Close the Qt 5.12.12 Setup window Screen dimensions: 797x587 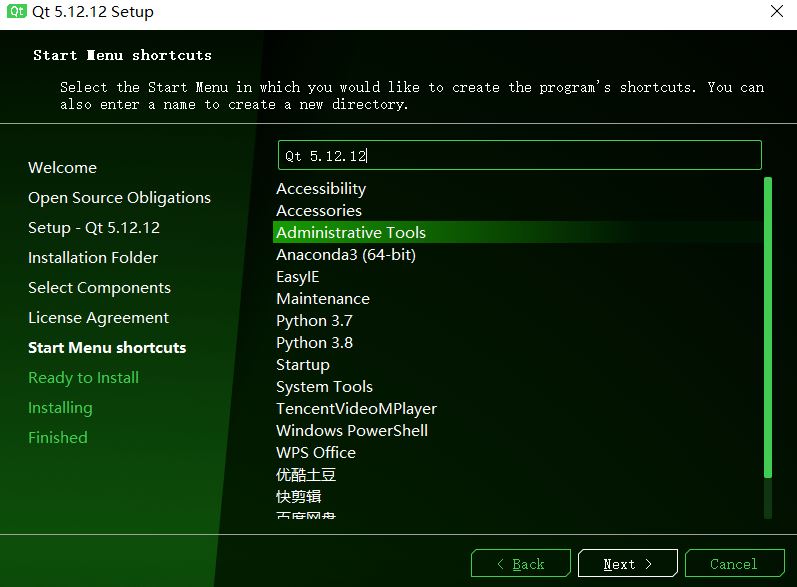pos(776,11)
